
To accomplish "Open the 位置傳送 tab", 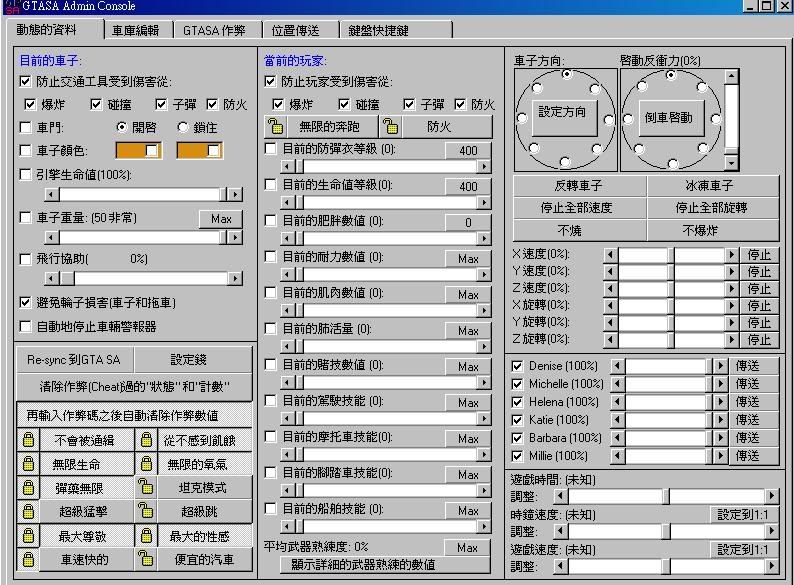I will [300, 30].
